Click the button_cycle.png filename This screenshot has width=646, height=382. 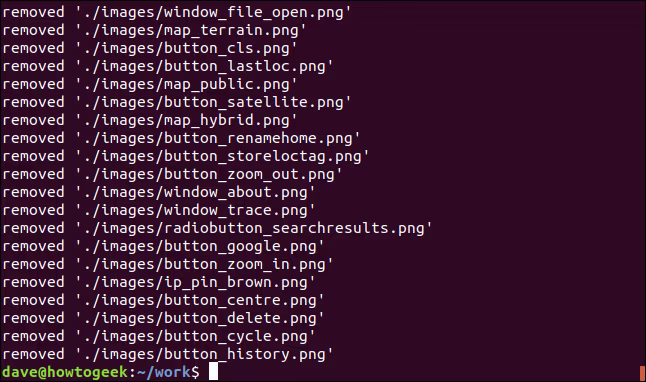pos(236,336)
